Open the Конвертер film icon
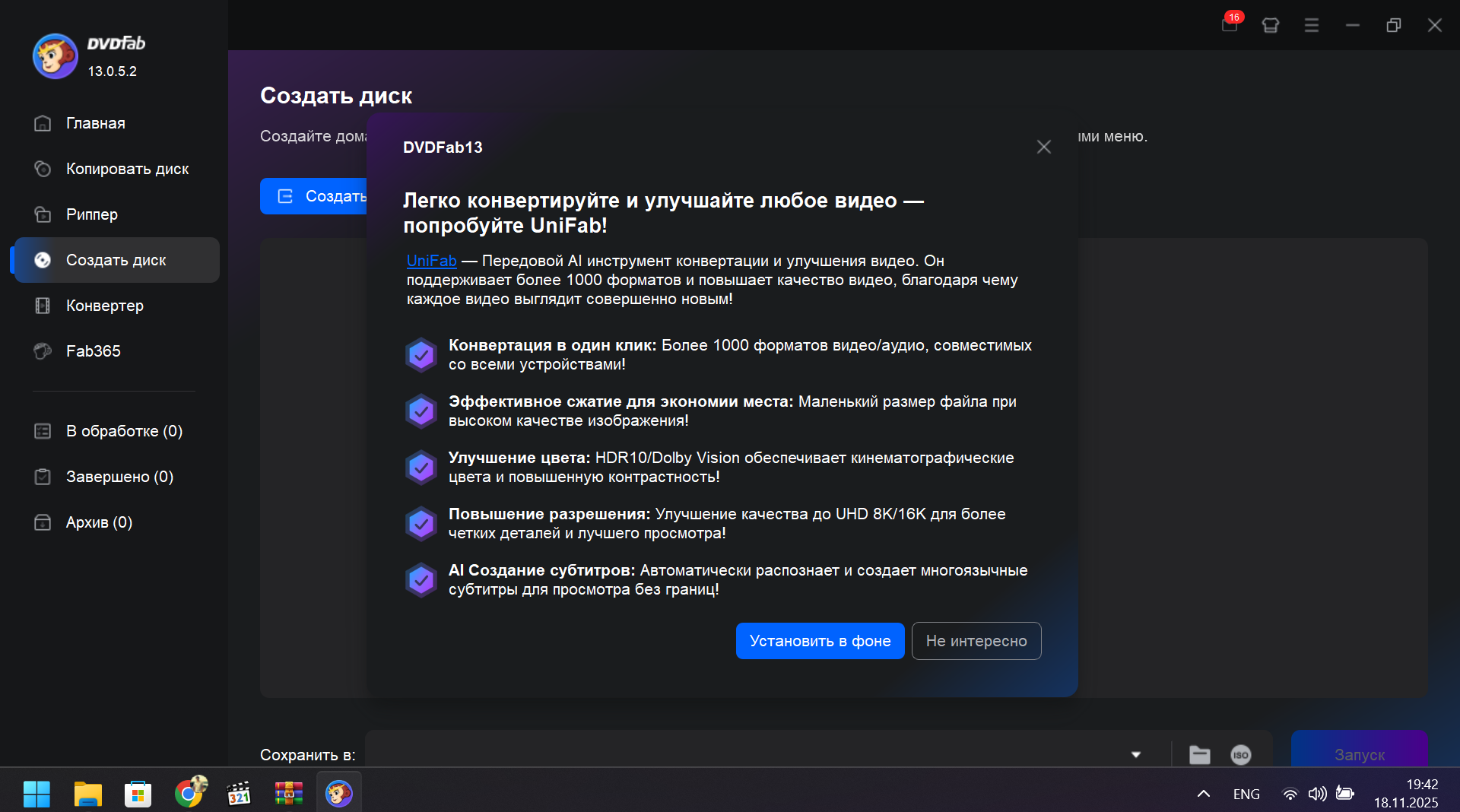1460x812 pixels. click(x=43, y=306)
